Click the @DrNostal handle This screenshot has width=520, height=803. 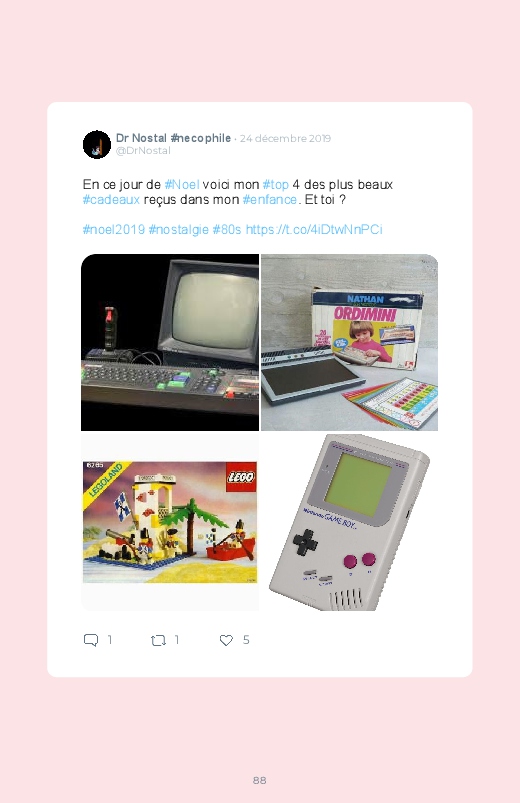pyautogui.click(x=143, y=151)
